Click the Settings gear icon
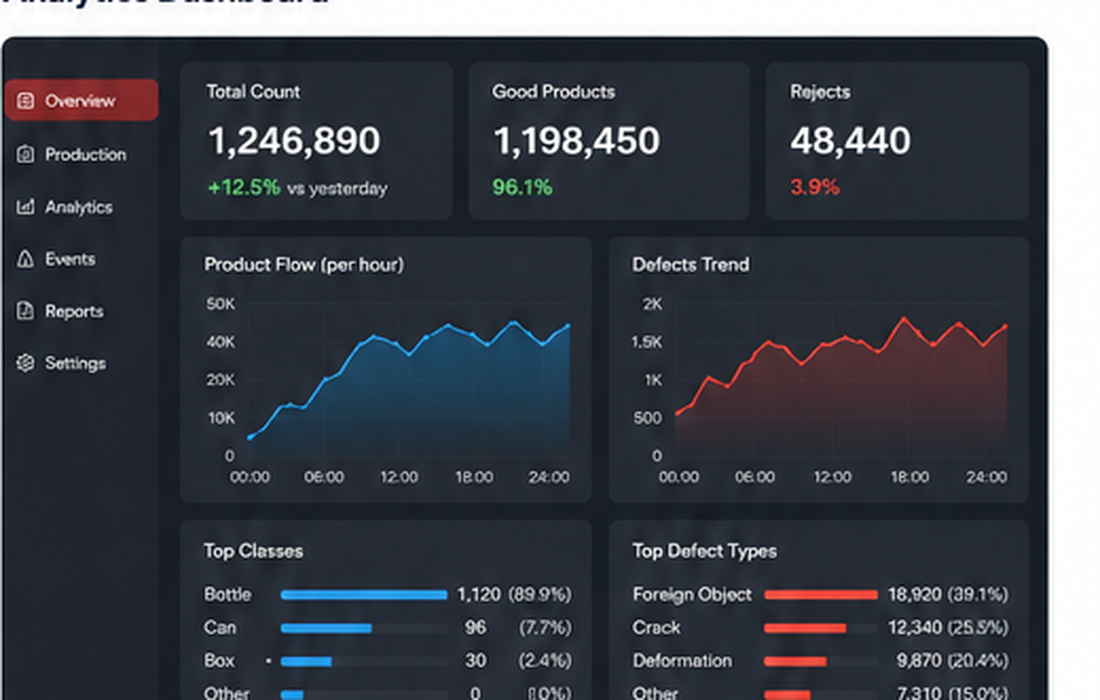The image size is (1100, 700). 25,363
